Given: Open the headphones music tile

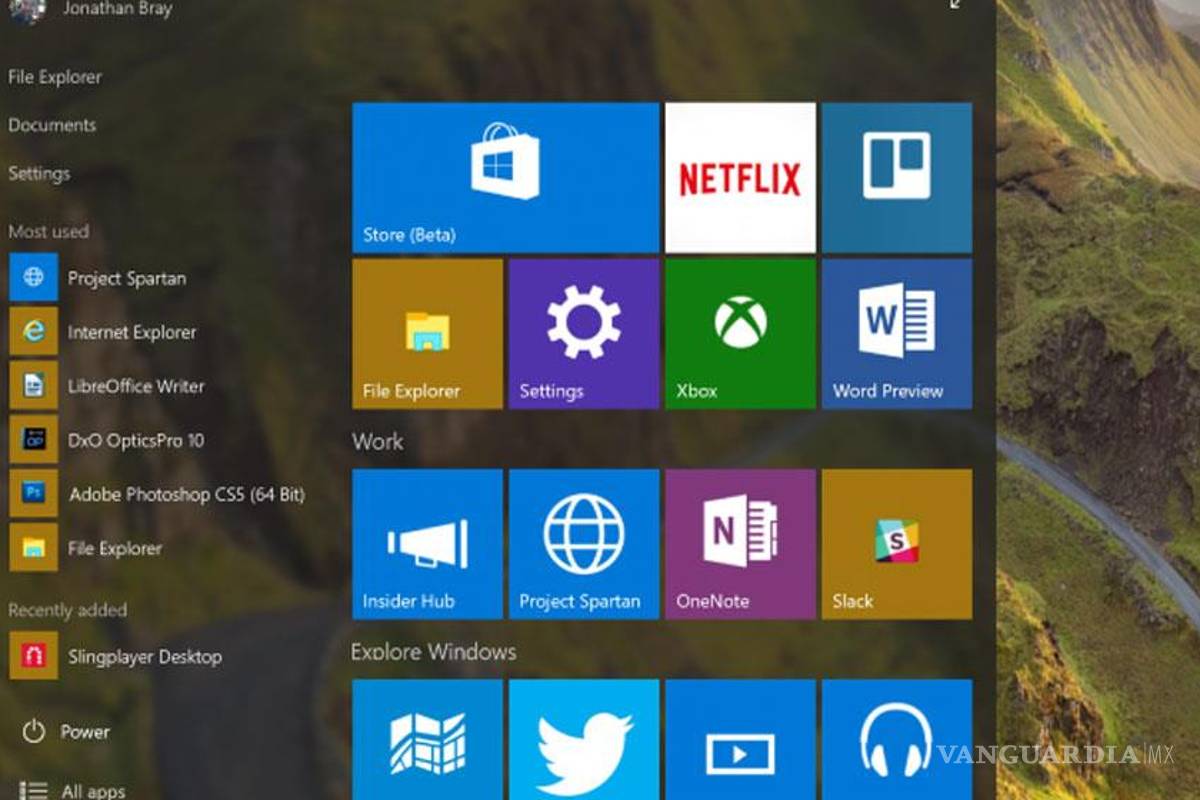Looking at the screenshot, I should click(896, 745).
